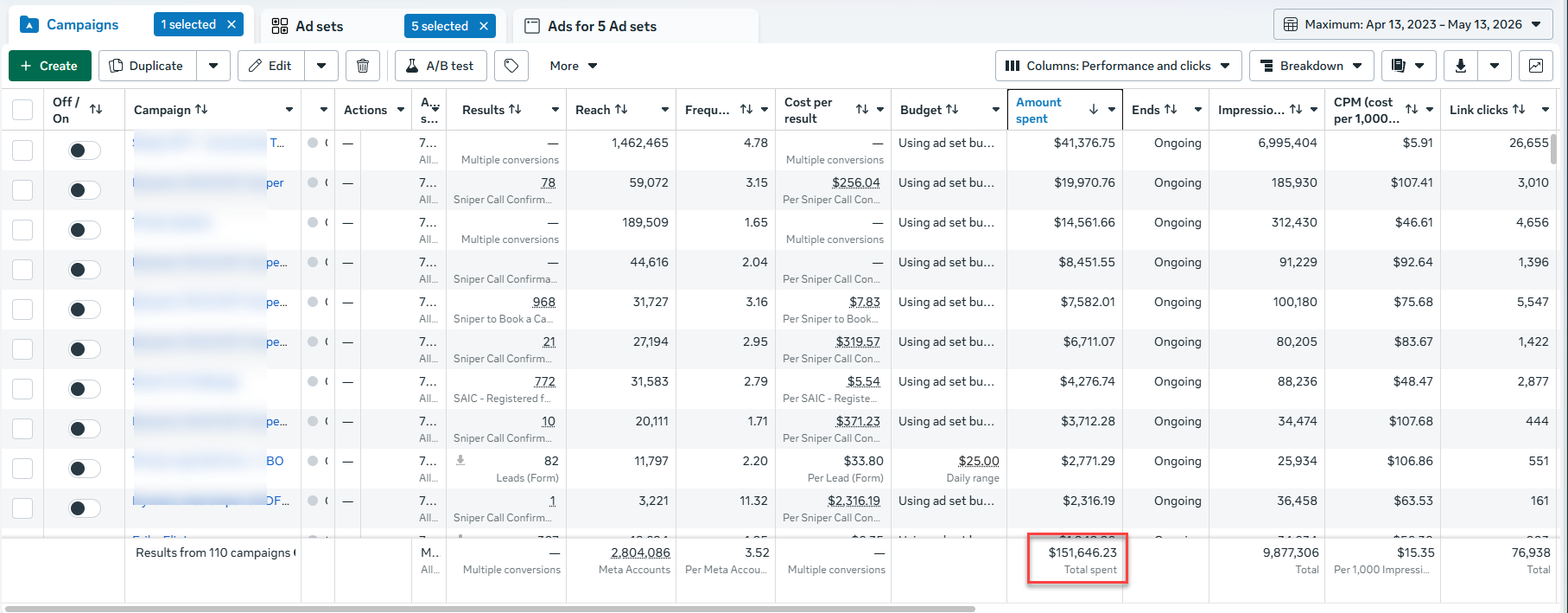Click the trash delete icon in toolbar
The height and width of the screenshot is (613, 1568).
click(x=363, y=66)
